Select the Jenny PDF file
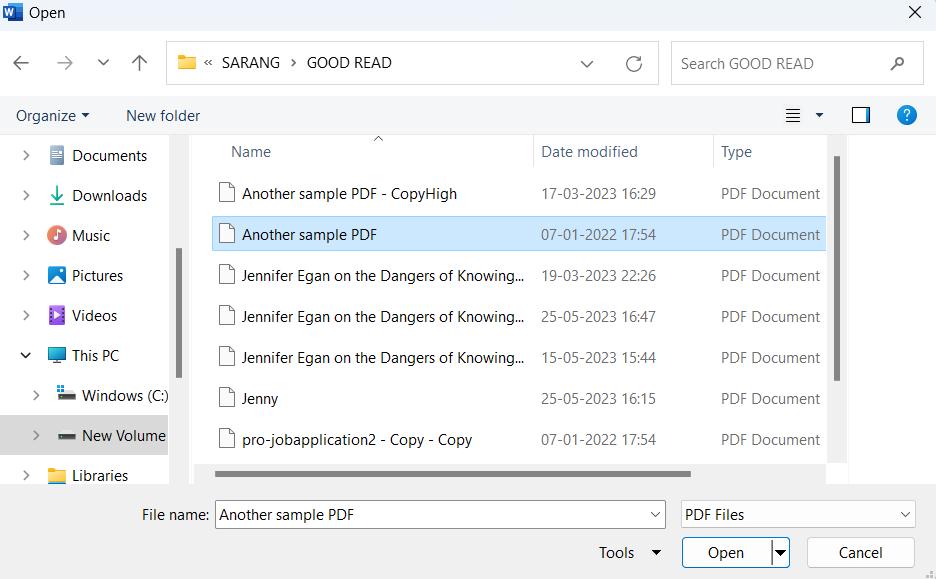This screenshot has width=936, height=579. coord(260,398)
